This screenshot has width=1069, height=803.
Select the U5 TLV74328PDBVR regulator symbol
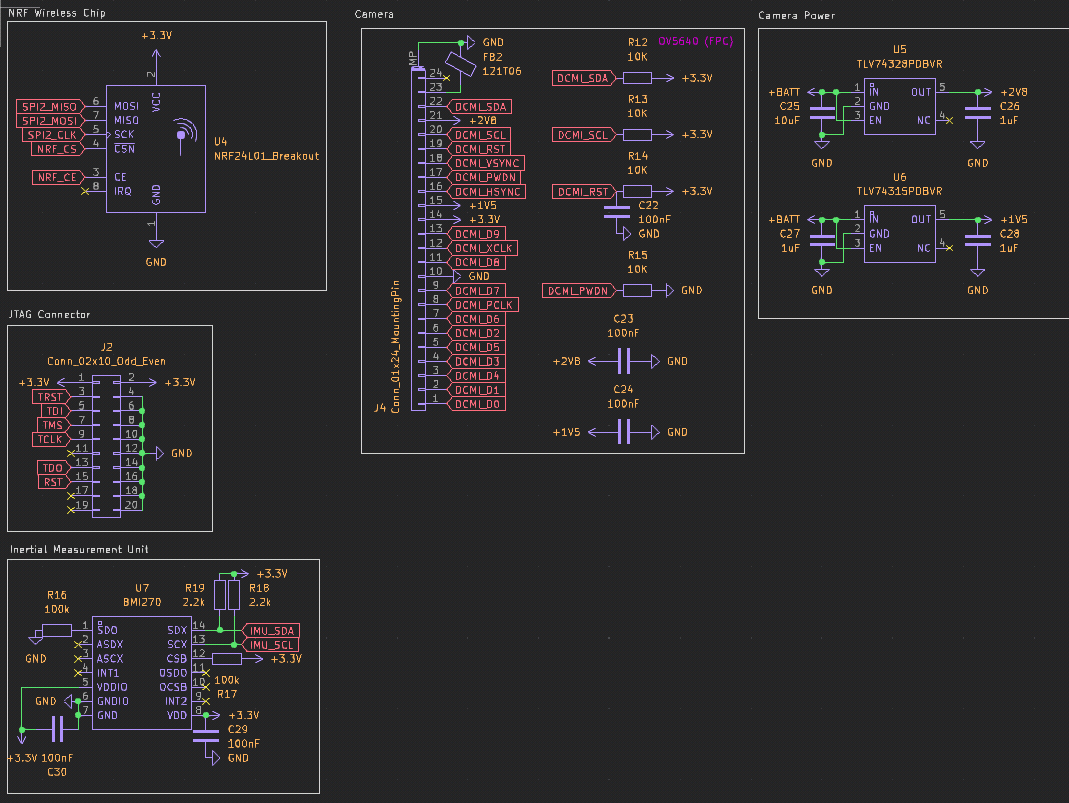coord(900,104)
